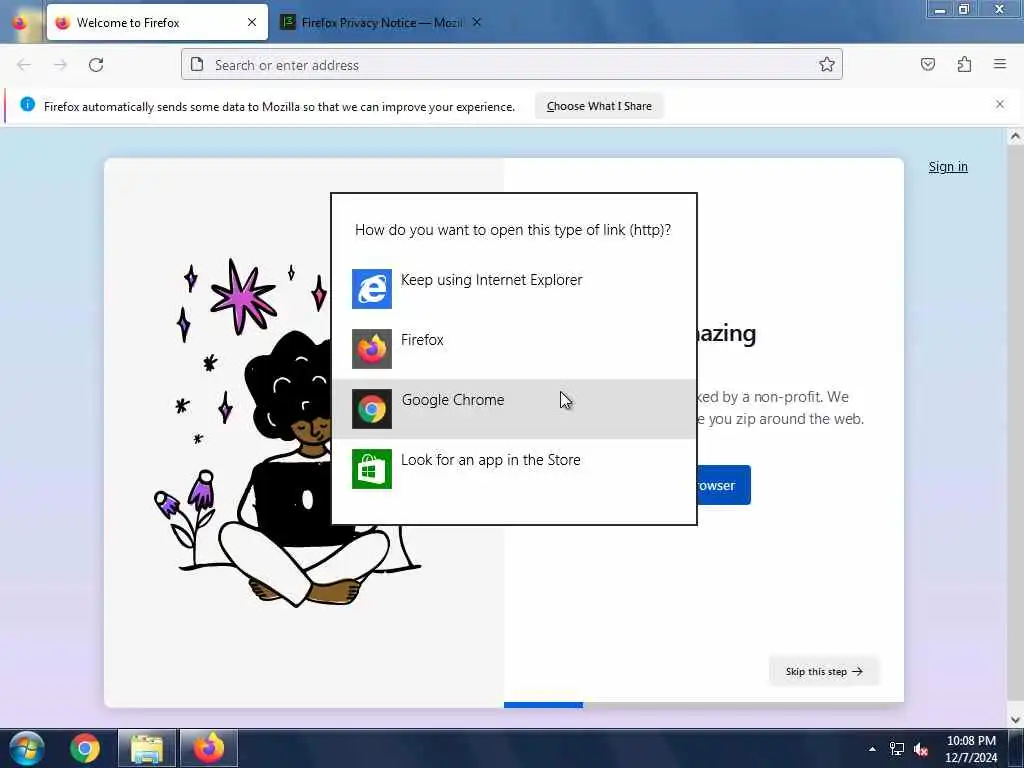The height and width of the screenshot is (768, 1024).
Task: Focus the Search or enter address bar
Action: coord(512,65)
